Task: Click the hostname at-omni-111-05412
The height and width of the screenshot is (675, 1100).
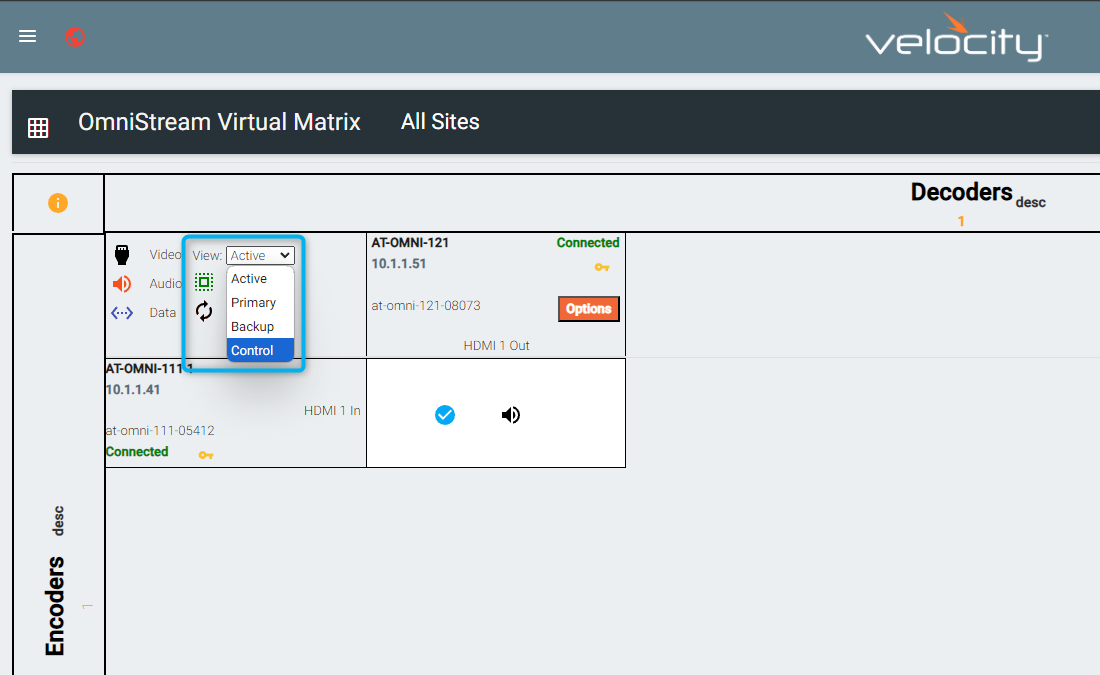Action: tap(160, 431)
